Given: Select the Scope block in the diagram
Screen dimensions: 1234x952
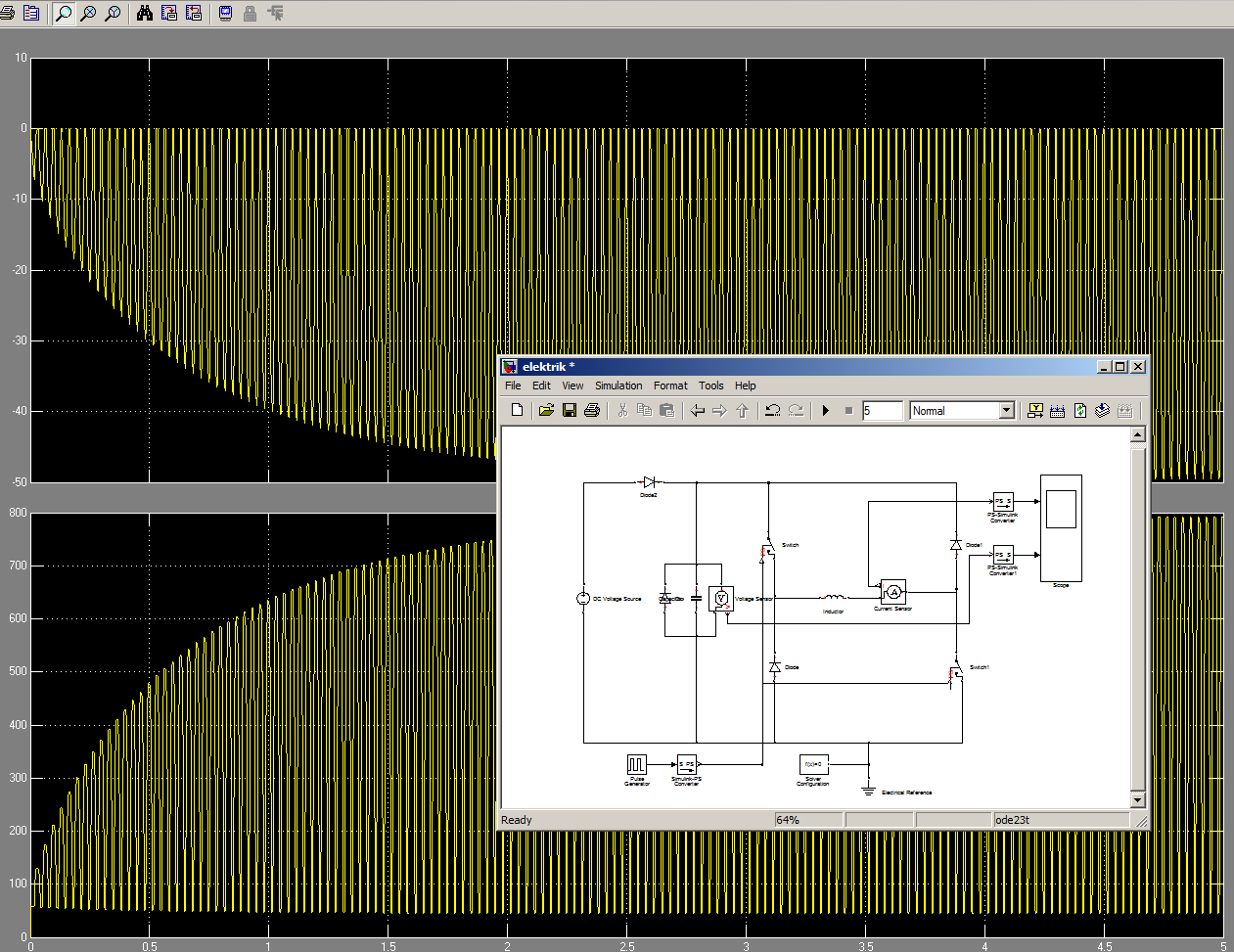Looking at the screenshot, I should tap(1061, 528).
